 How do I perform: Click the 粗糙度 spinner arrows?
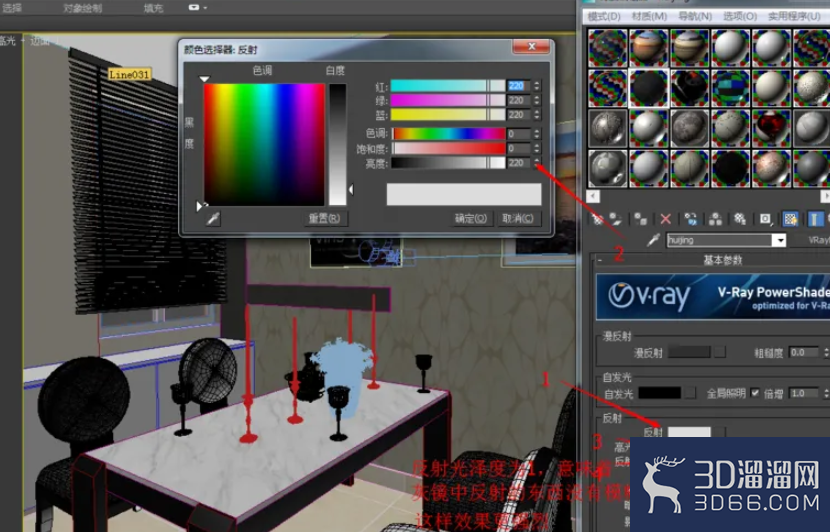click(825, 352)
